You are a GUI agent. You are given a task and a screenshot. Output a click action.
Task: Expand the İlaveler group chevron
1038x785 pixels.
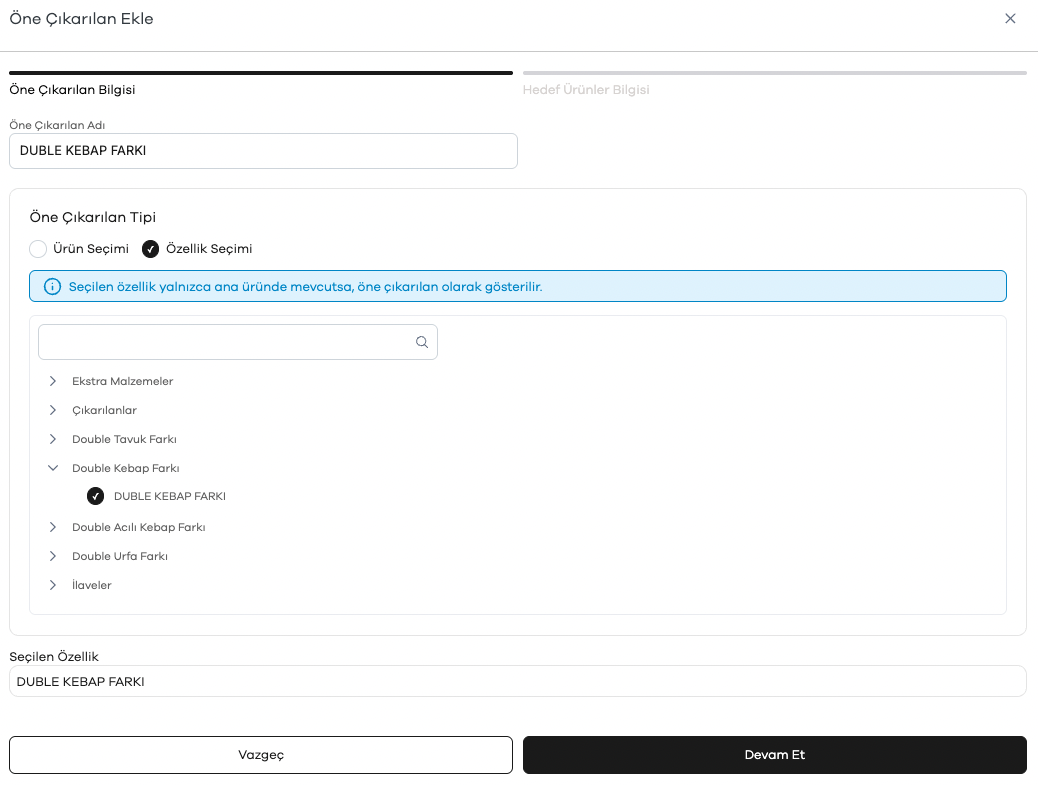coord(53,585)
